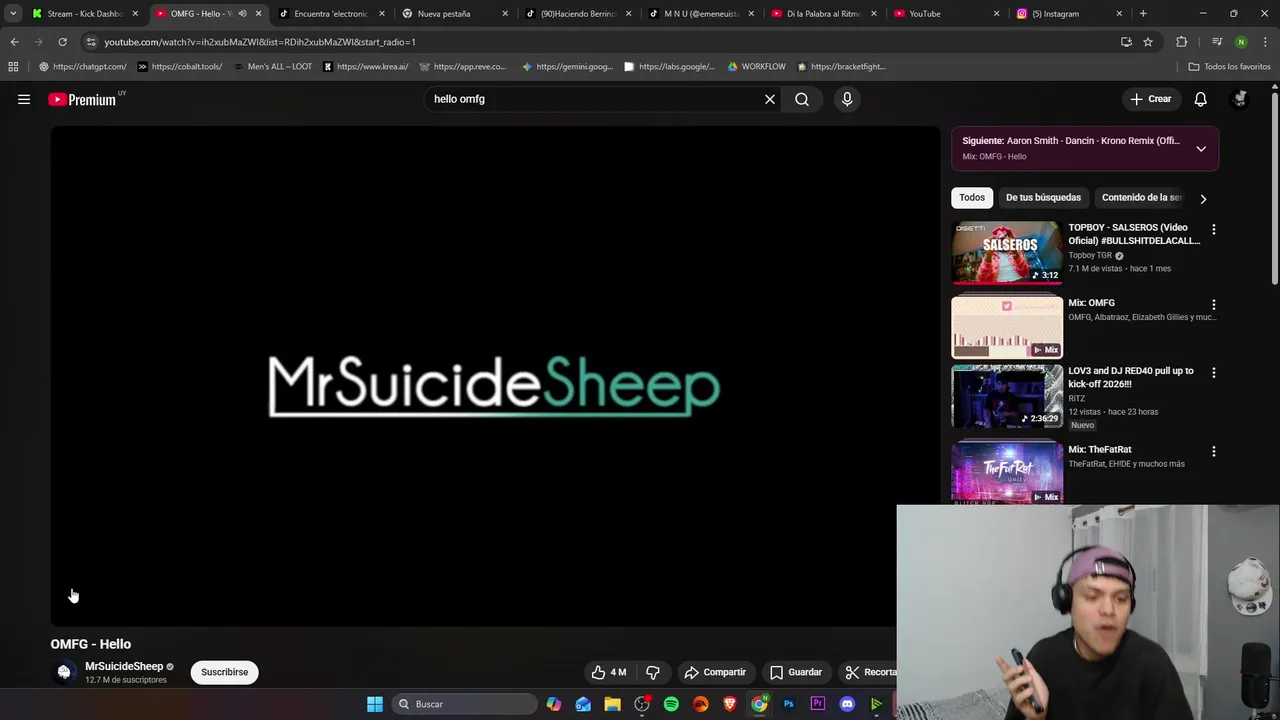This screenshot has width=1280, height=720.
Task: Open the apps grid in bookmarks bar
Action: point(13,67)
